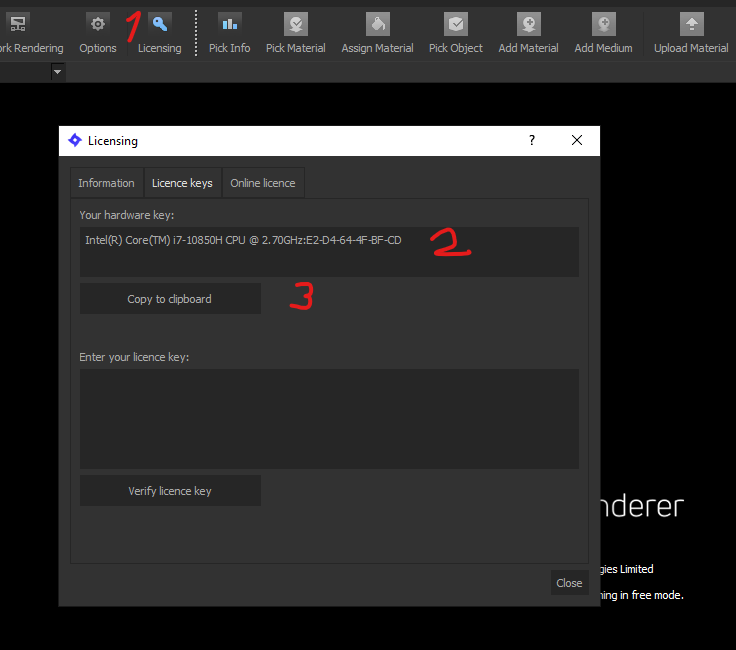The width and height of the screenshot is (736, 650).
Task: Click the Licensing key icon
Action: 160,25
